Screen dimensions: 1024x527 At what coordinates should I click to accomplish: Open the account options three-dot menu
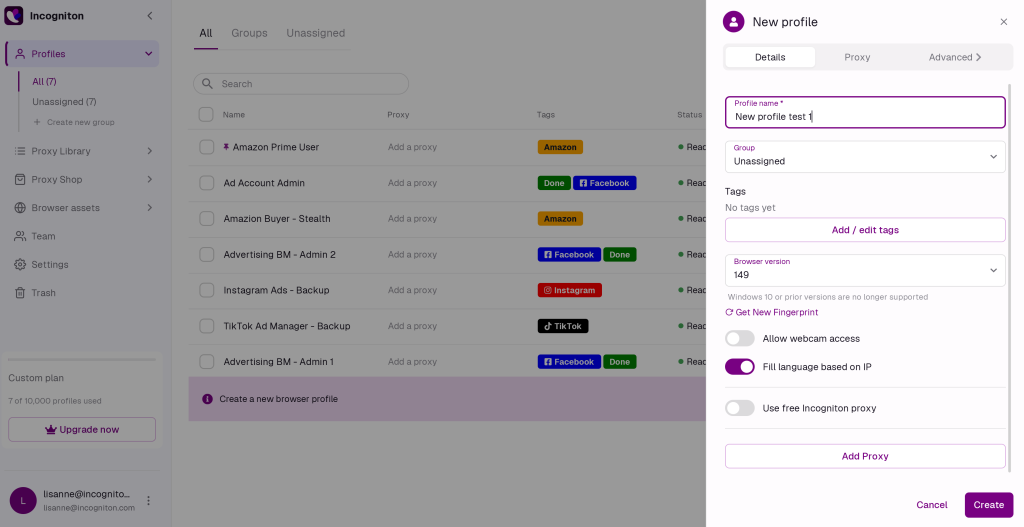(148, 501)
